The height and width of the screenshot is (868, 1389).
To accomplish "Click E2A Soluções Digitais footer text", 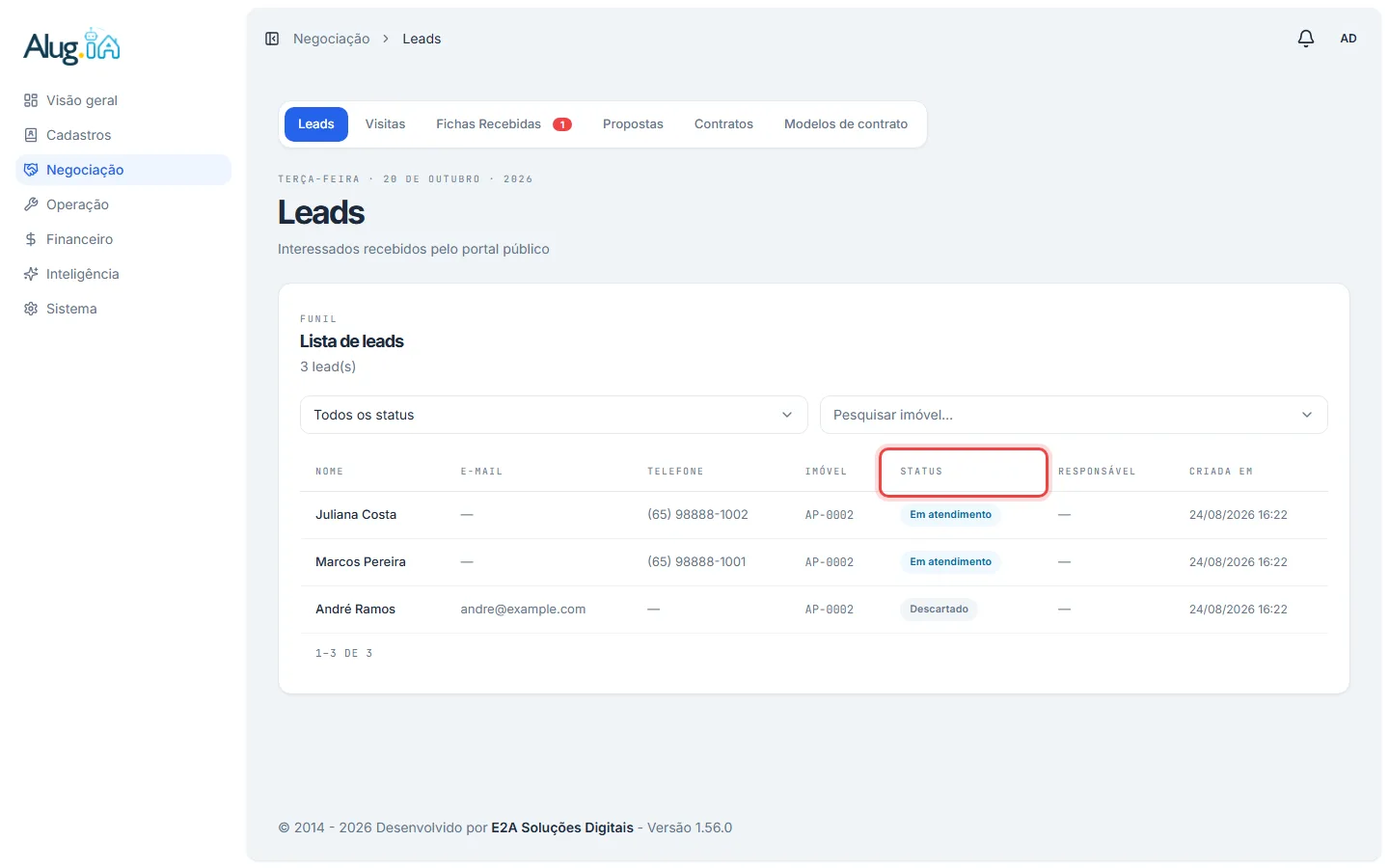I will 562,827.
